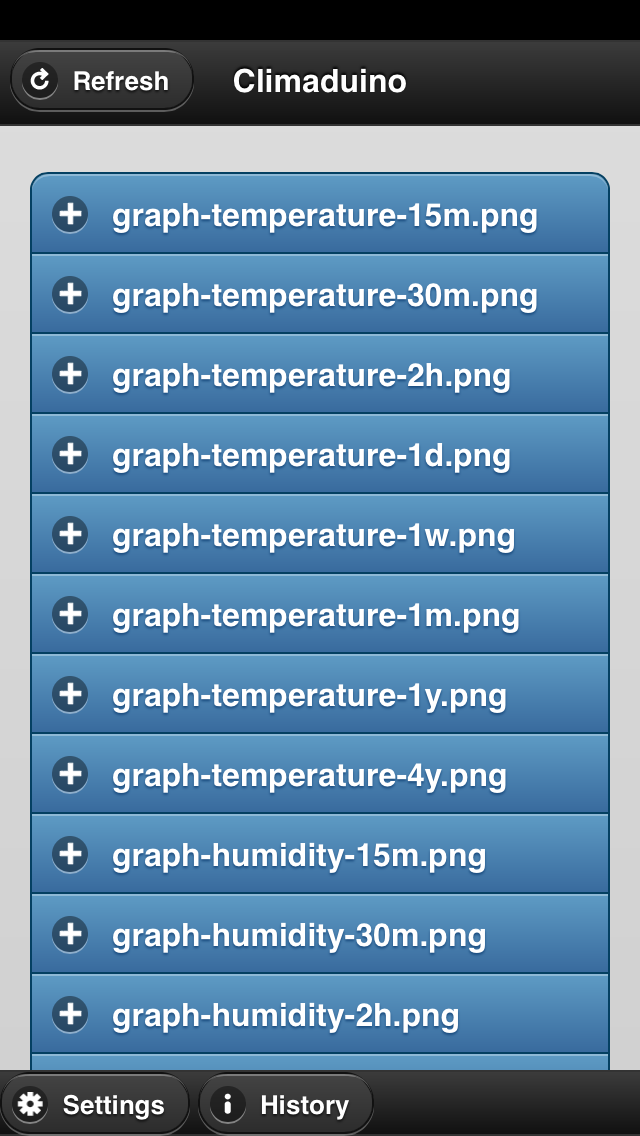Screen dimensions: 640x1136
Task: Click the gear icon in Settings
Action: click(30, 1105)
